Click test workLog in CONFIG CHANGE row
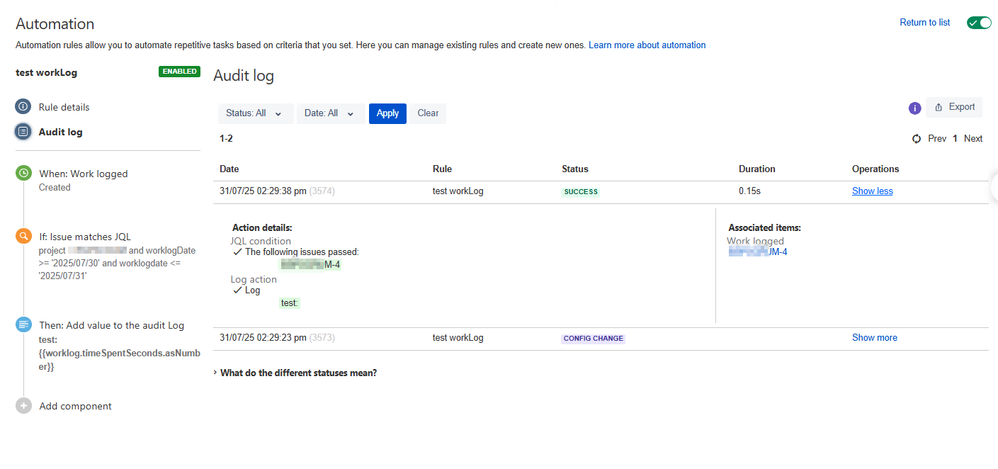The width and height of the screenshot is (998, 469). pyautogui.click(x=458, y=338)
